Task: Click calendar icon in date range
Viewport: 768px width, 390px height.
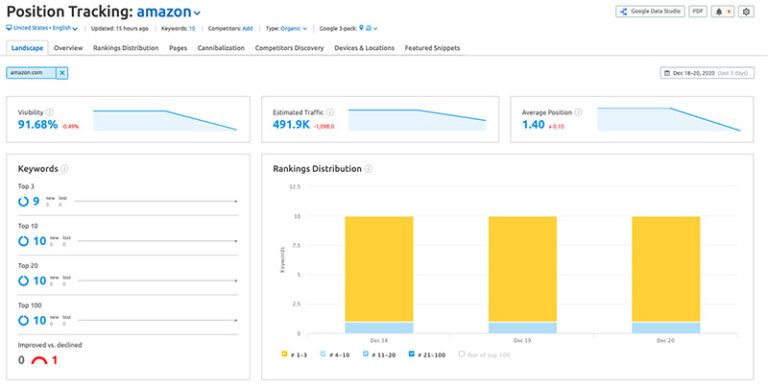Action: point(667,73)
